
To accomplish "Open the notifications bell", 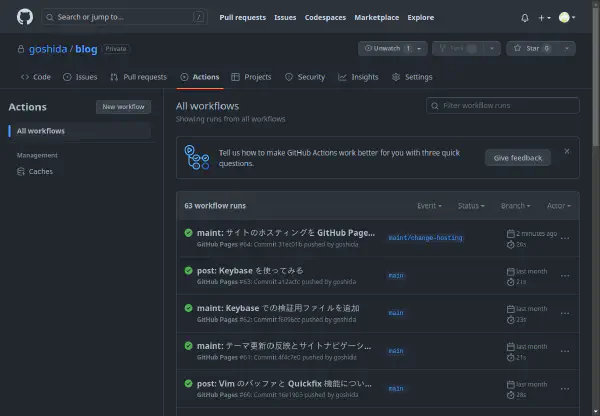I will click(525, 18).
